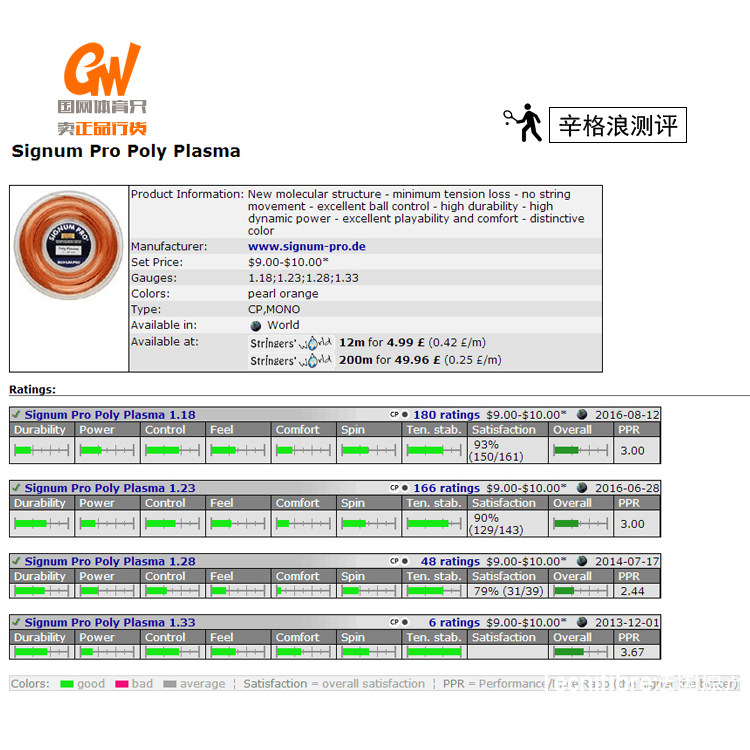View the 180 ratings link
This screenshot has width=750, height=750.
click(x=446, y=415)
